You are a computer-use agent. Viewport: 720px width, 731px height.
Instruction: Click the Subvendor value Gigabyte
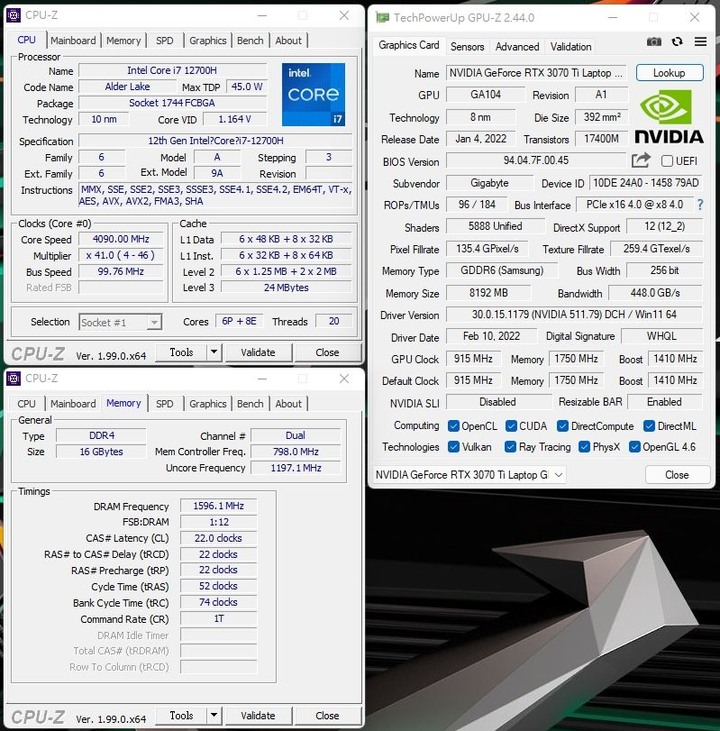pos(489,183)
